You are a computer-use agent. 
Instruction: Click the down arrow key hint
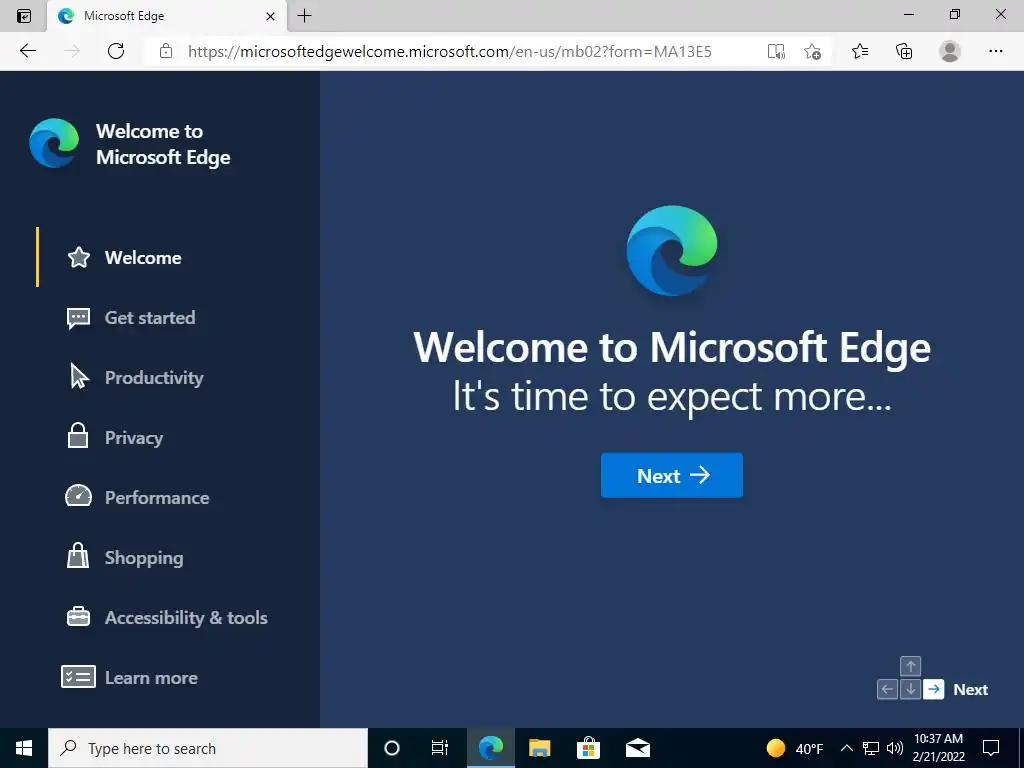point(910,689)
